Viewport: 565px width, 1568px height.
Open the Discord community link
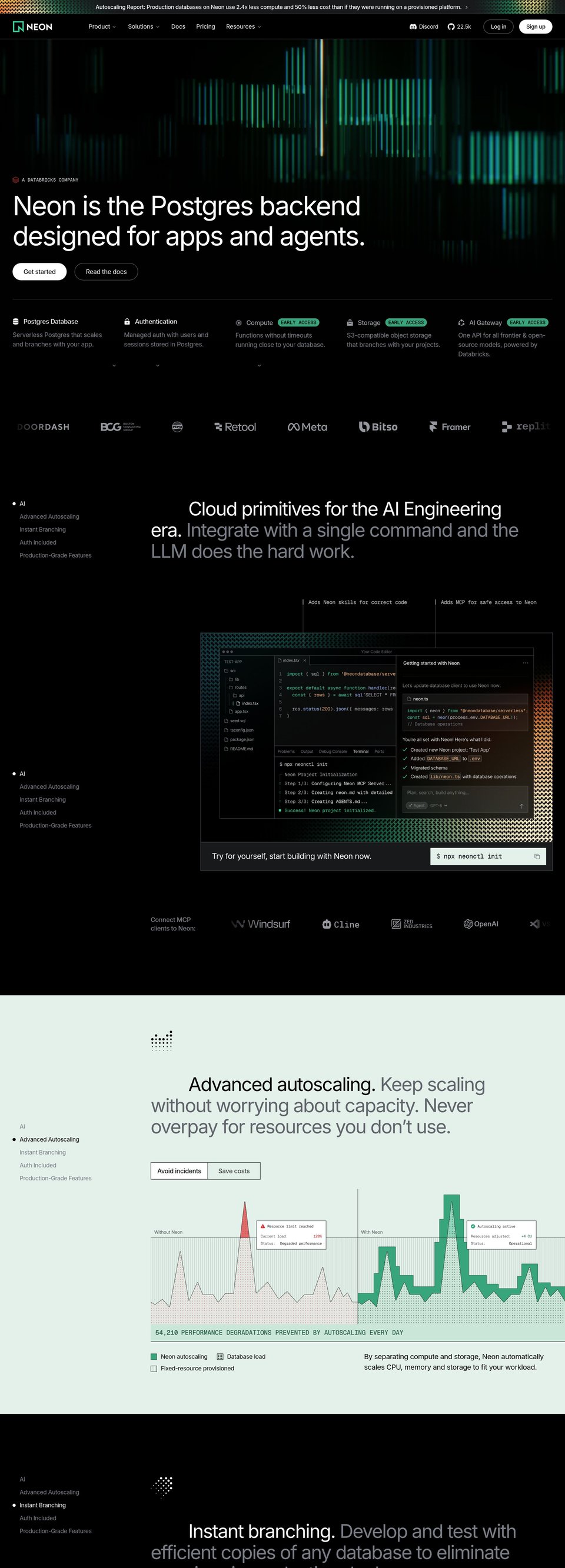tap(424, 27)
